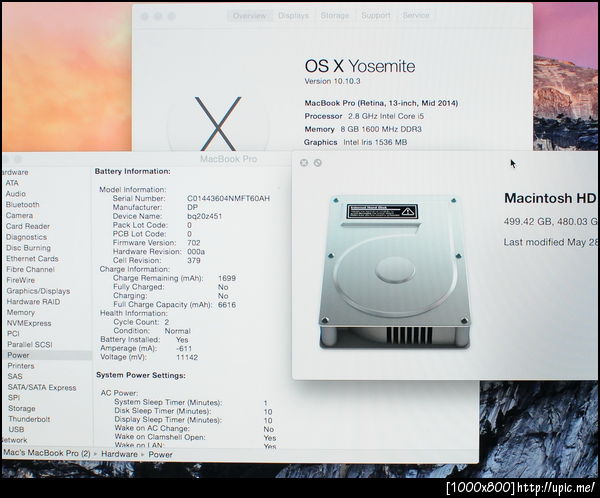This screenshot has height=498, width=600.
Task: Click Mac's MacBook Pro (2) in path bar
Action: point(47,453)
